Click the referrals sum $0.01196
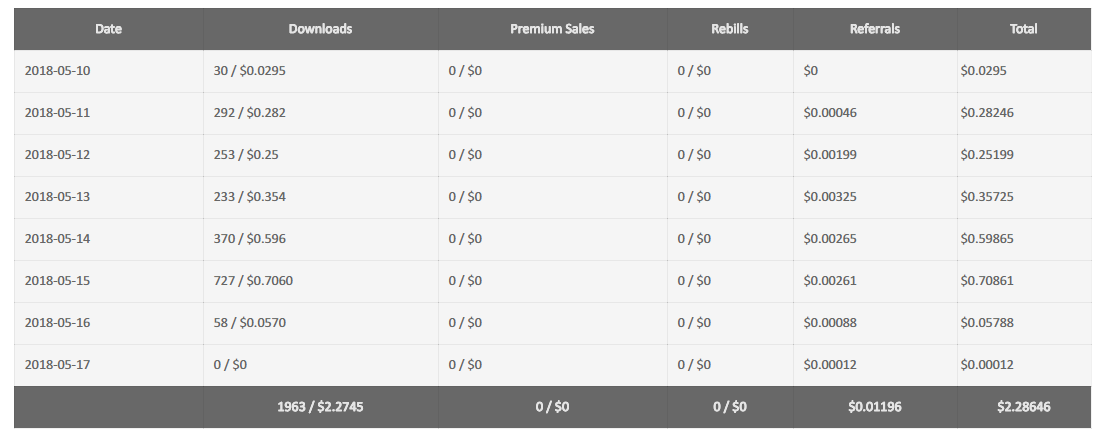The width and height of the screenshot is (1093, 434). pyautogui.click(x=875, y=407)
